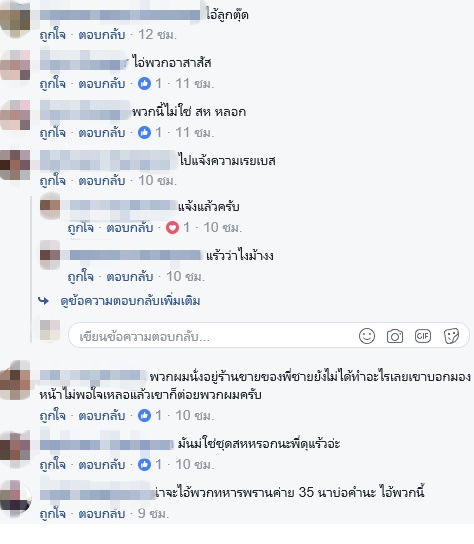
Task: Click like reaction icon on มันม่ใช่ชุดสห comment
Action: (144, 465)
